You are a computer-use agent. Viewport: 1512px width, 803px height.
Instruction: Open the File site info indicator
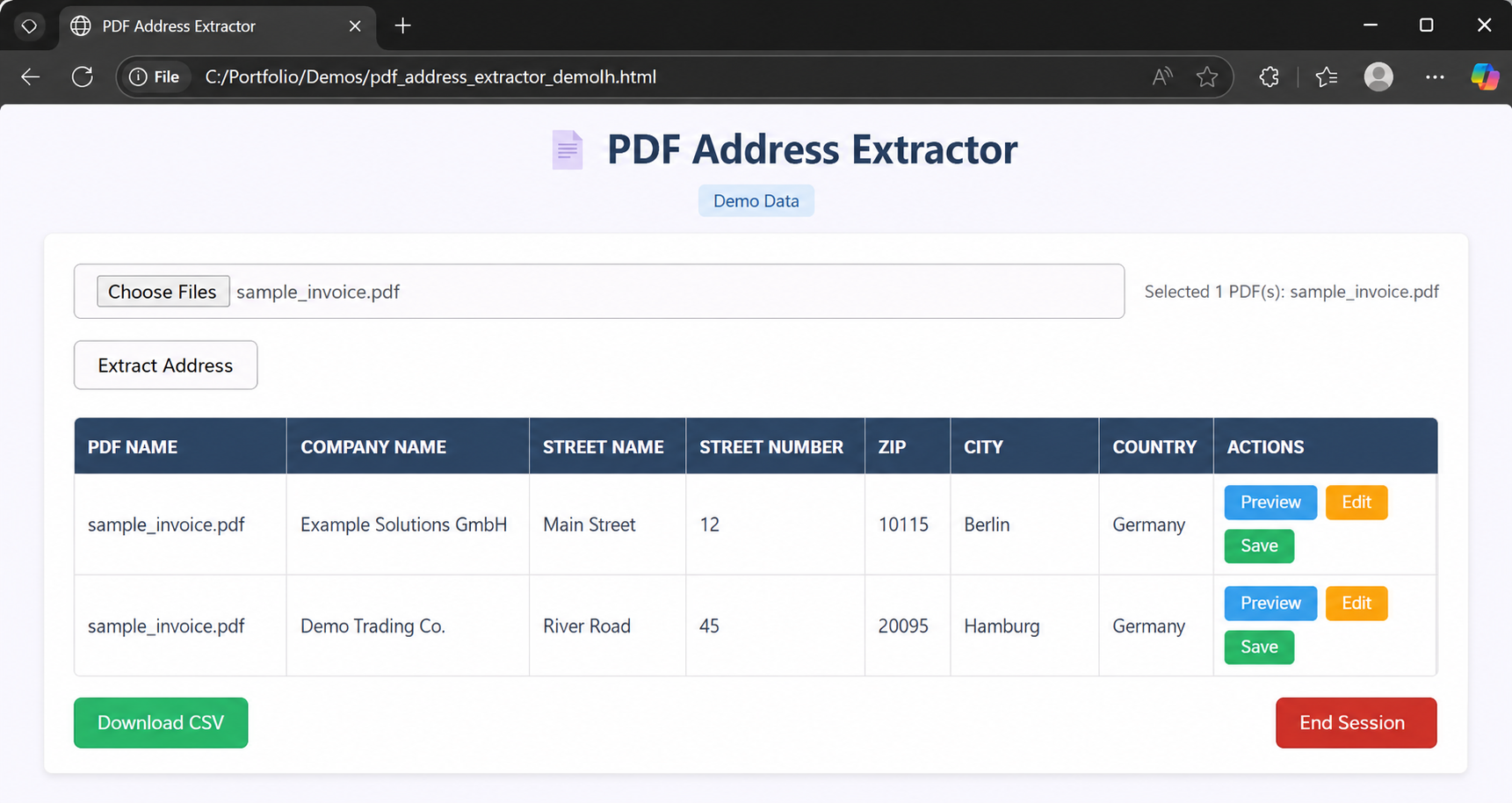coord(155,77)
